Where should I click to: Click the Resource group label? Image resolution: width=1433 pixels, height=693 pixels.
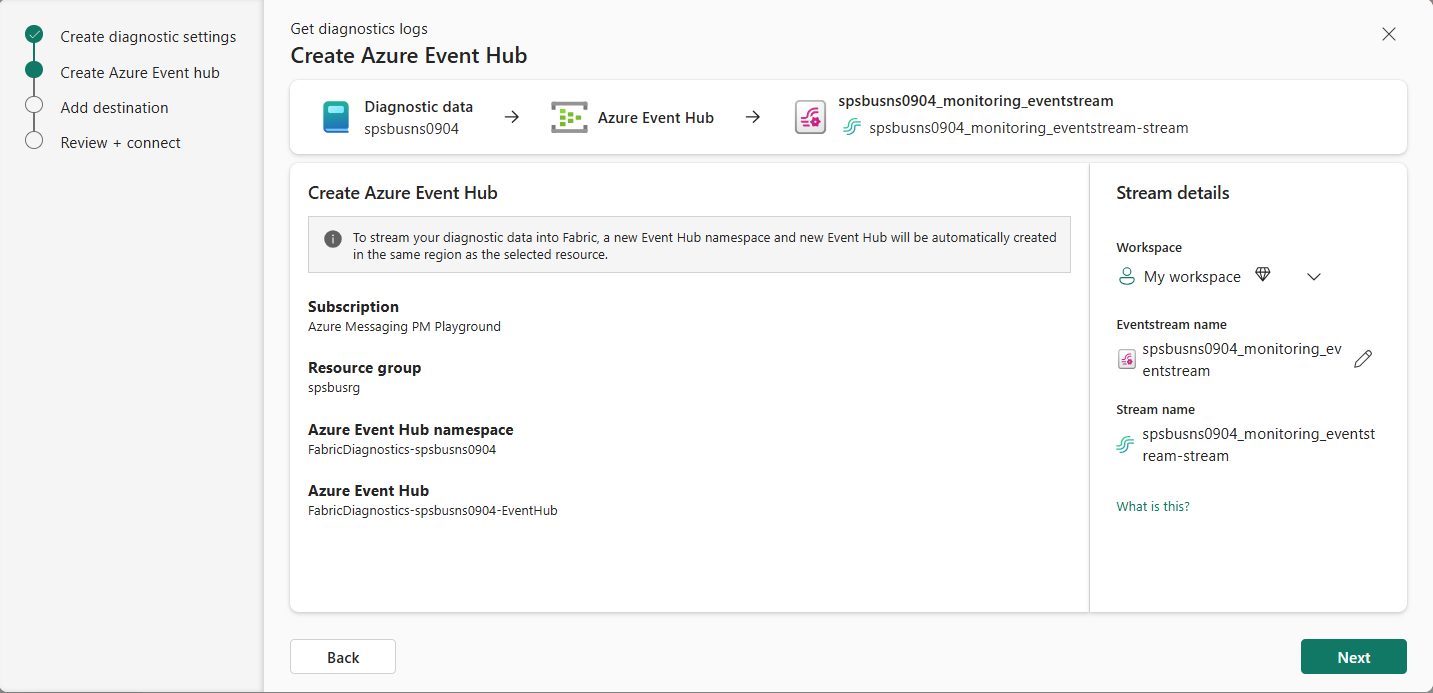[364, 368]
